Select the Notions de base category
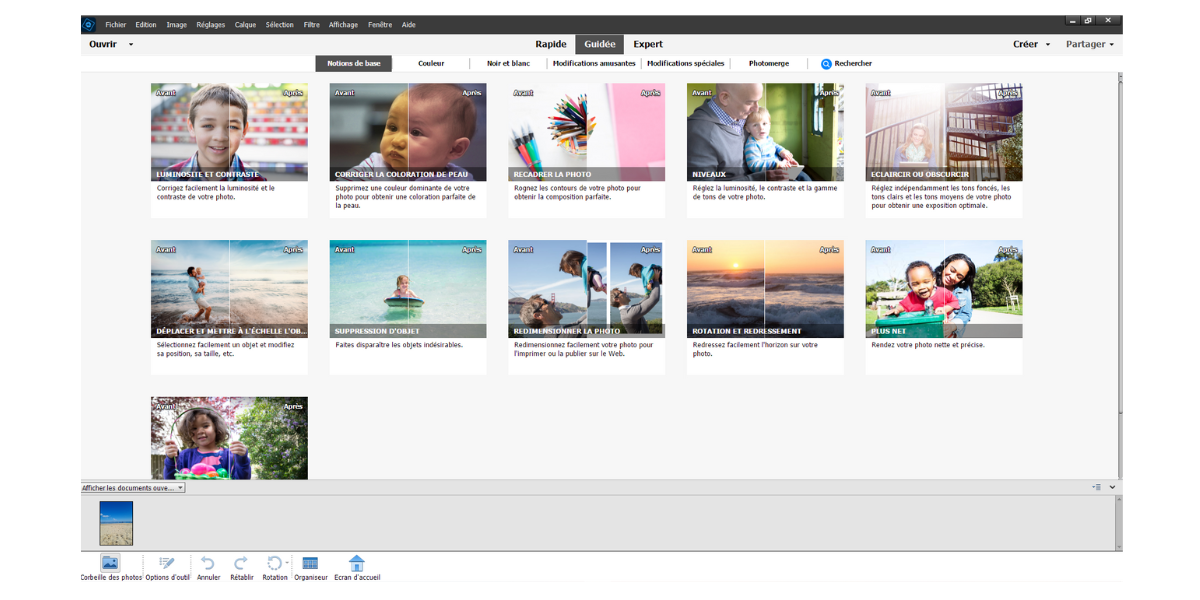The image size is (1200, 600). pyautogui.click(x=354, y=63)
